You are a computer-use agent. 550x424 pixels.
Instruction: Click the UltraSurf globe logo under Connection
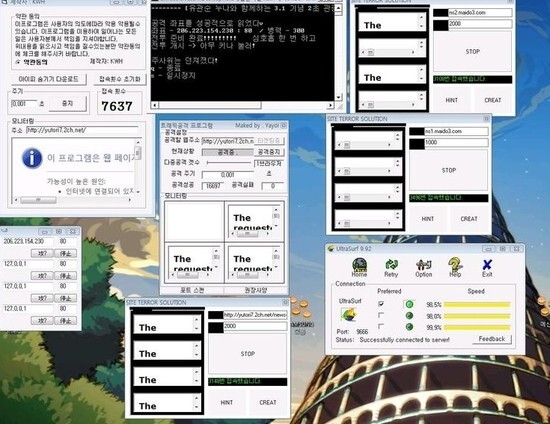pyautogui.click(x=349, y=315)
